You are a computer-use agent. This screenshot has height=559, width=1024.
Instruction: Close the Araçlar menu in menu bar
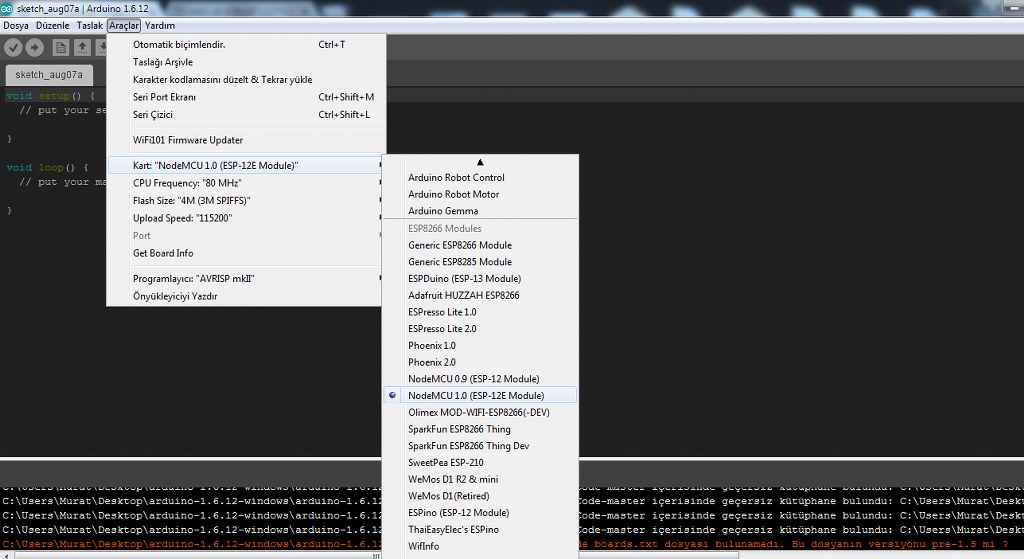124,25
